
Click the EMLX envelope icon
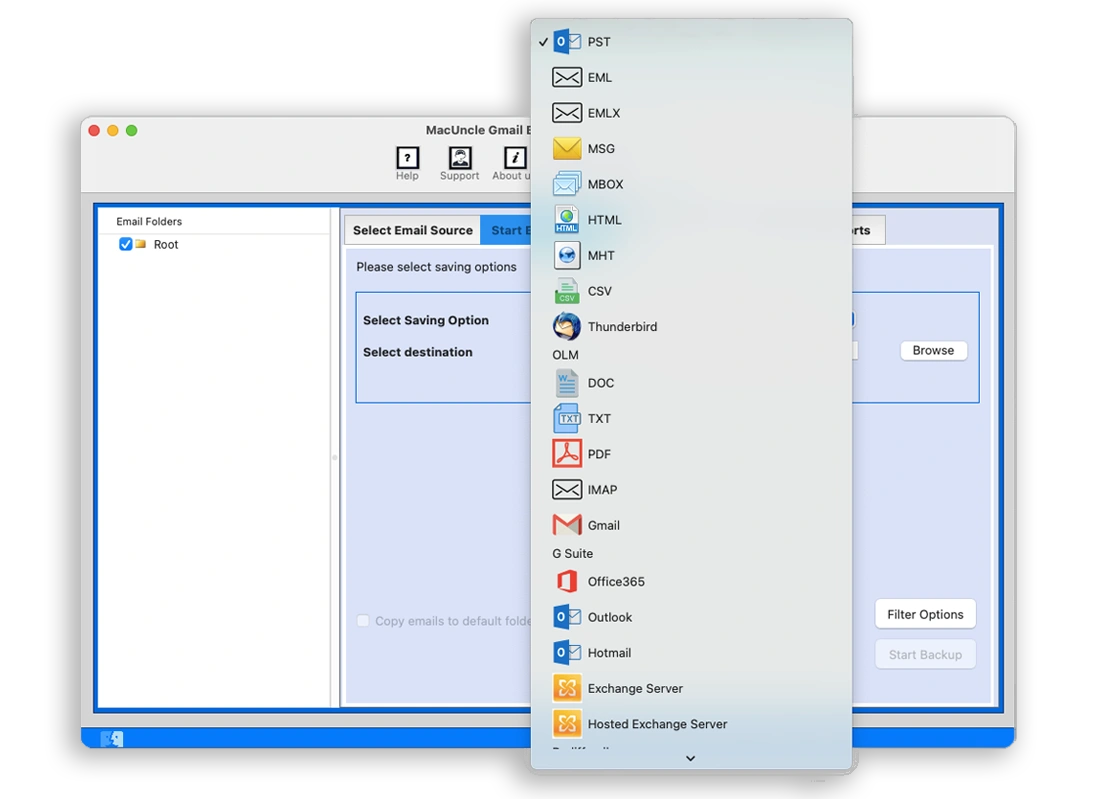[566, 113]
